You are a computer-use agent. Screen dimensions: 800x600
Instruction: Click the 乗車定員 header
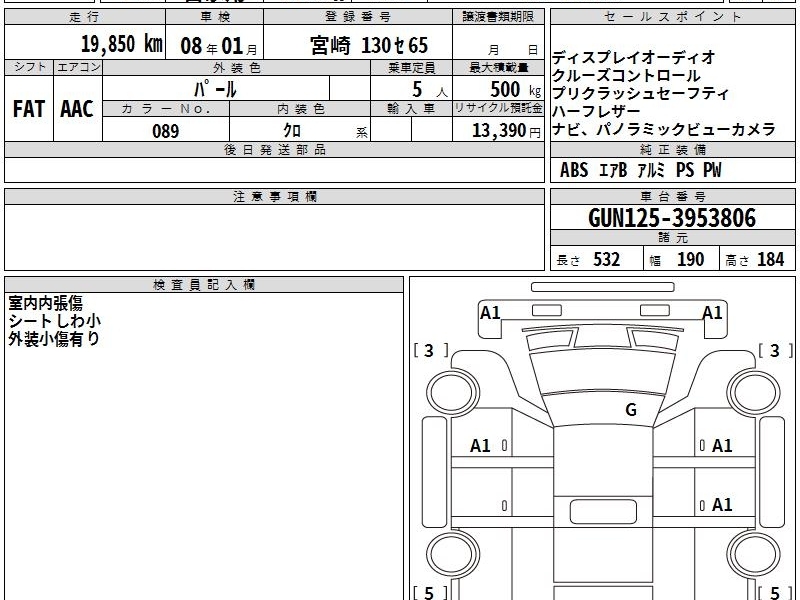click(411, 67)
